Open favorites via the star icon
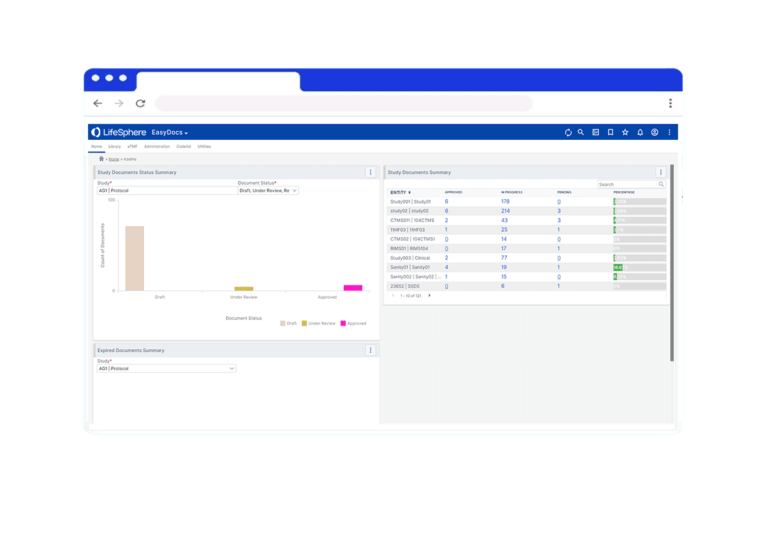 pos(625,132)
